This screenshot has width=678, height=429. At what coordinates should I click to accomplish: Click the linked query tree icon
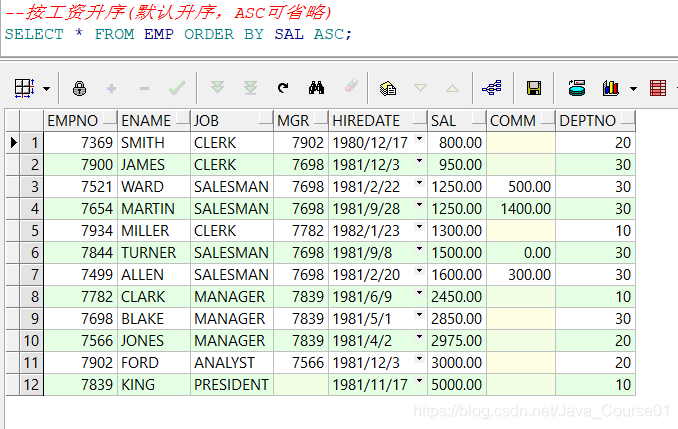click(x=492, y=88)
